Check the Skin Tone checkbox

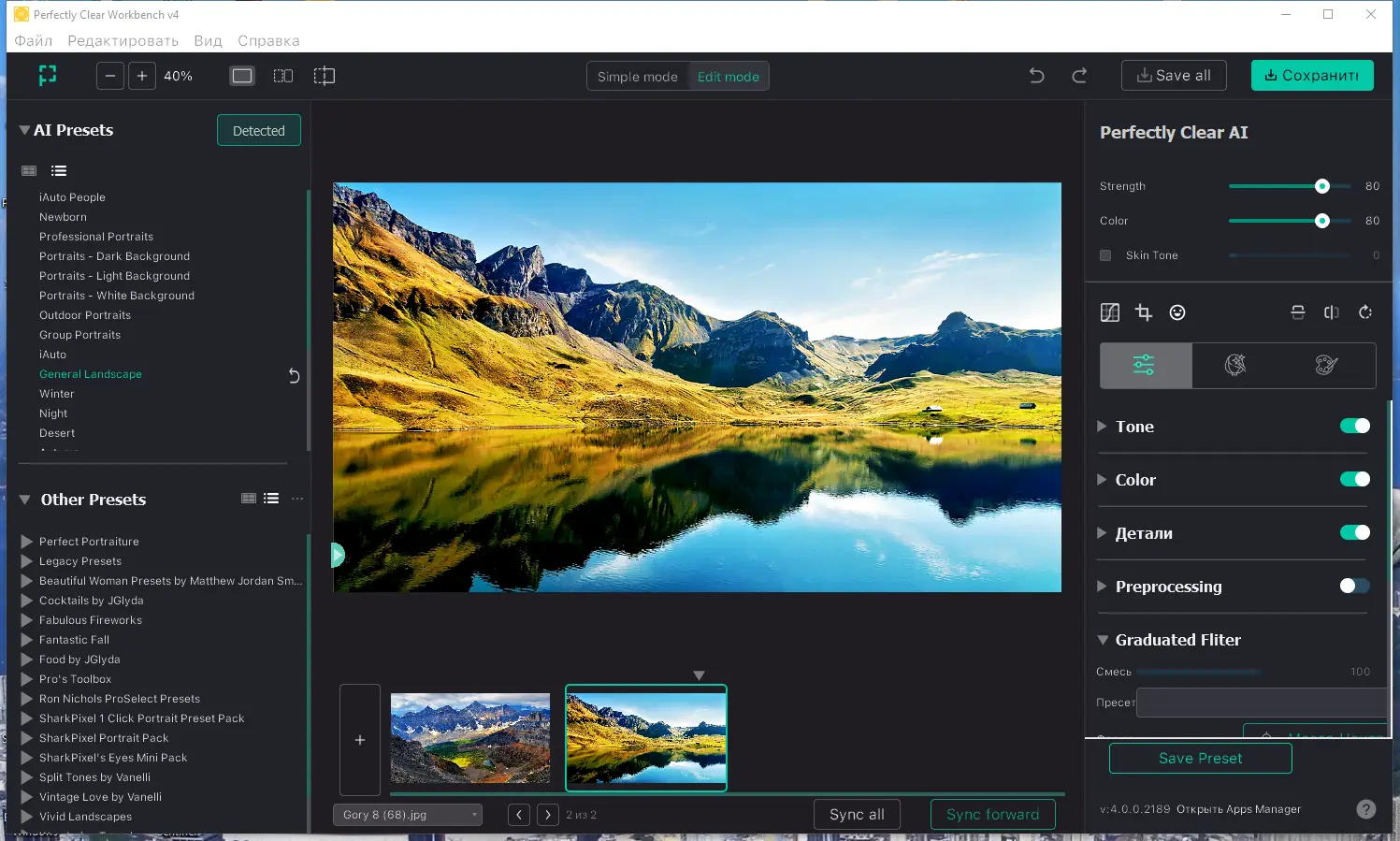(1105, 255)
